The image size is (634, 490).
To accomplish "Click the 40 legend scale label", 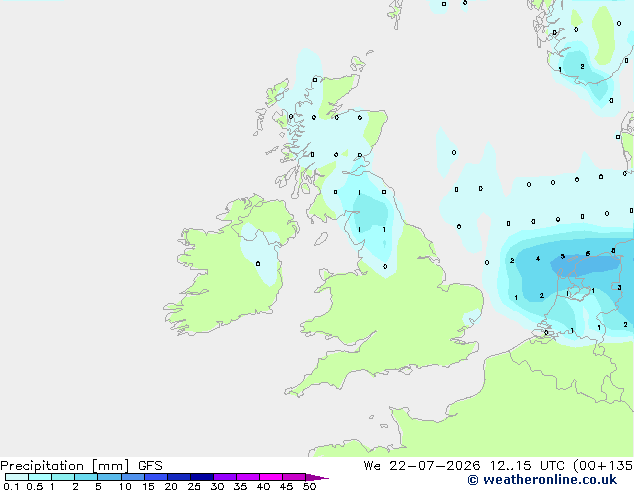I will [263, 486].
